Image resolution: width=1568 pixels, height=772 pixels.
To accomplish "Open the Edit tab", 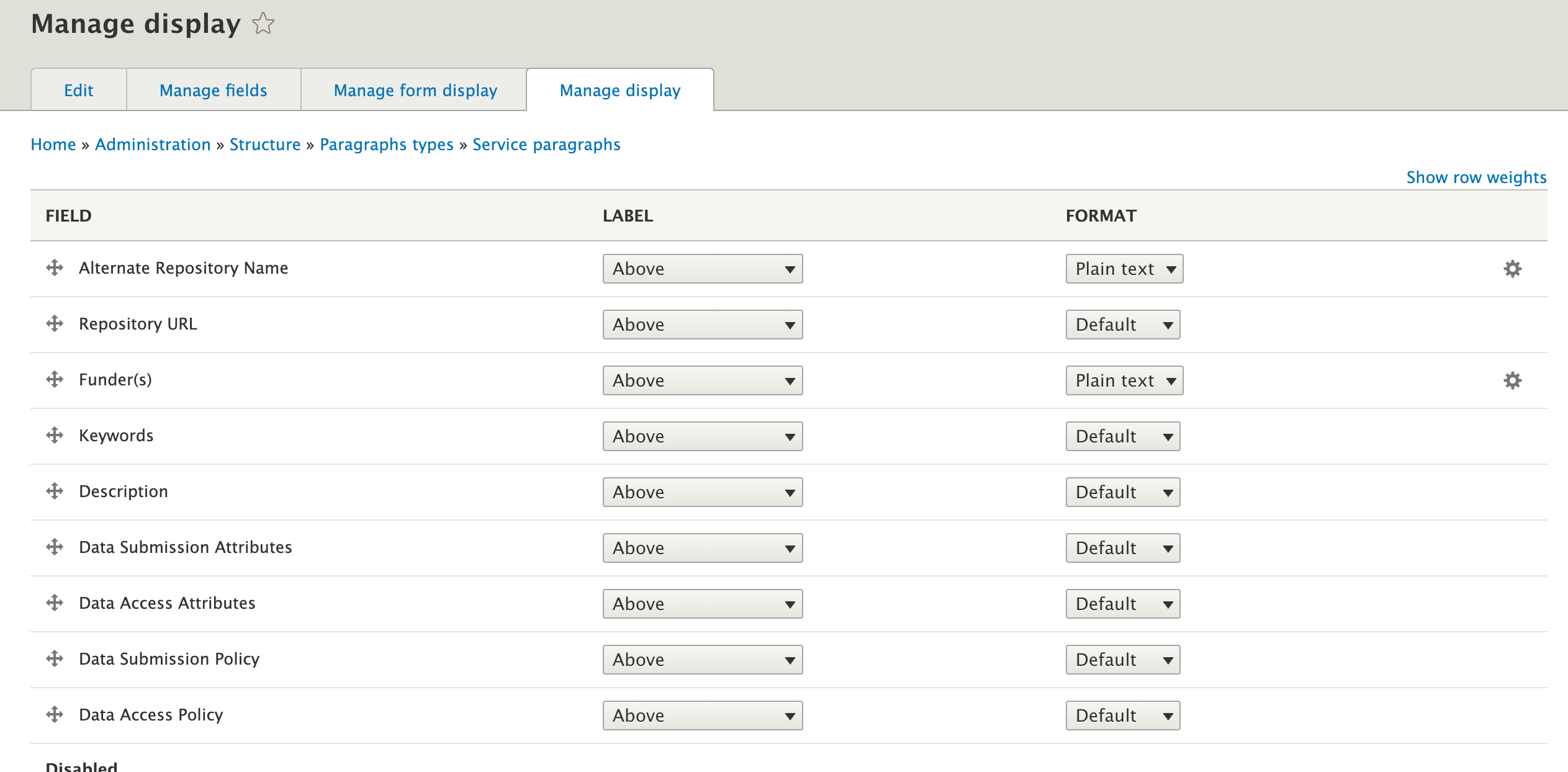I will [79, 91].
